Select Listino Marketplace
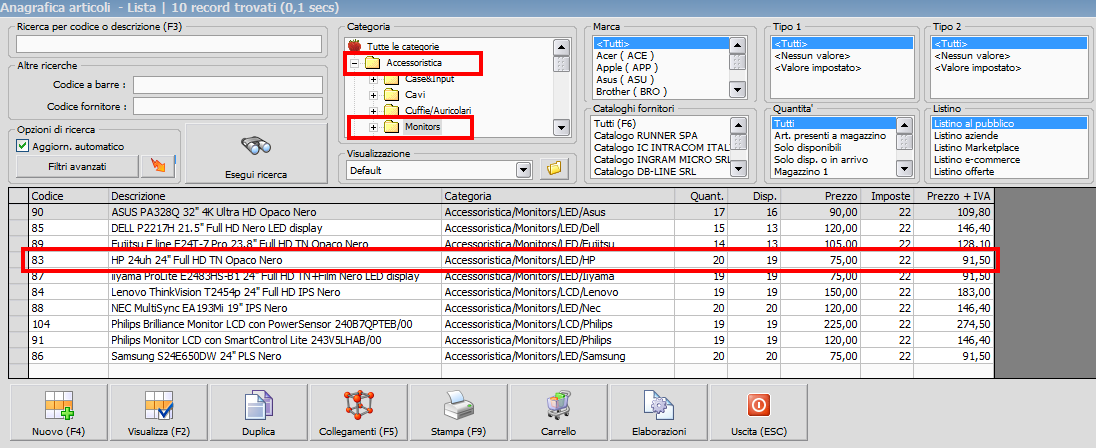 click(976, 147)
